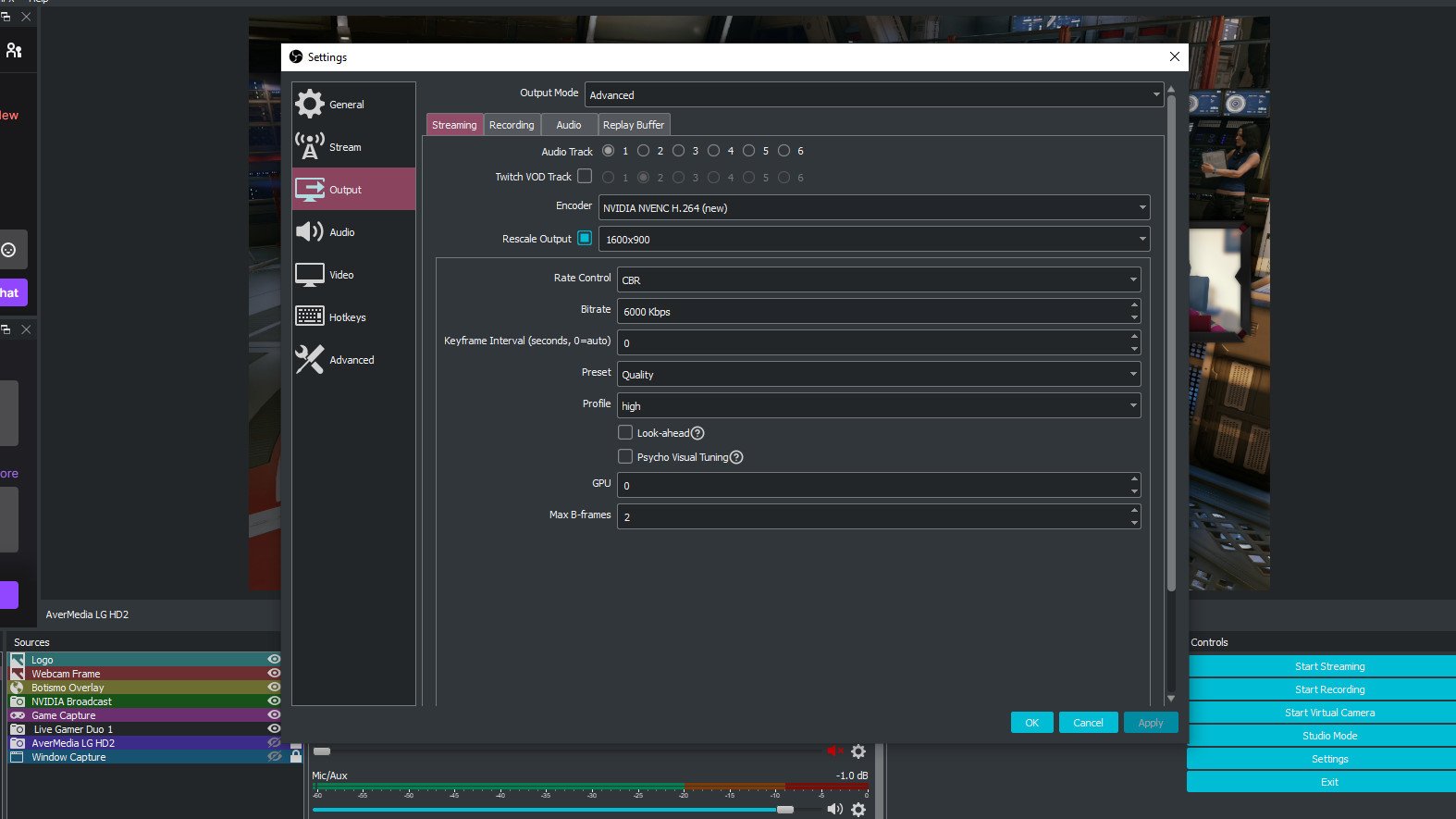Open gear icon beside muted audio source
1456x819 pixels.
pos(858,751)
